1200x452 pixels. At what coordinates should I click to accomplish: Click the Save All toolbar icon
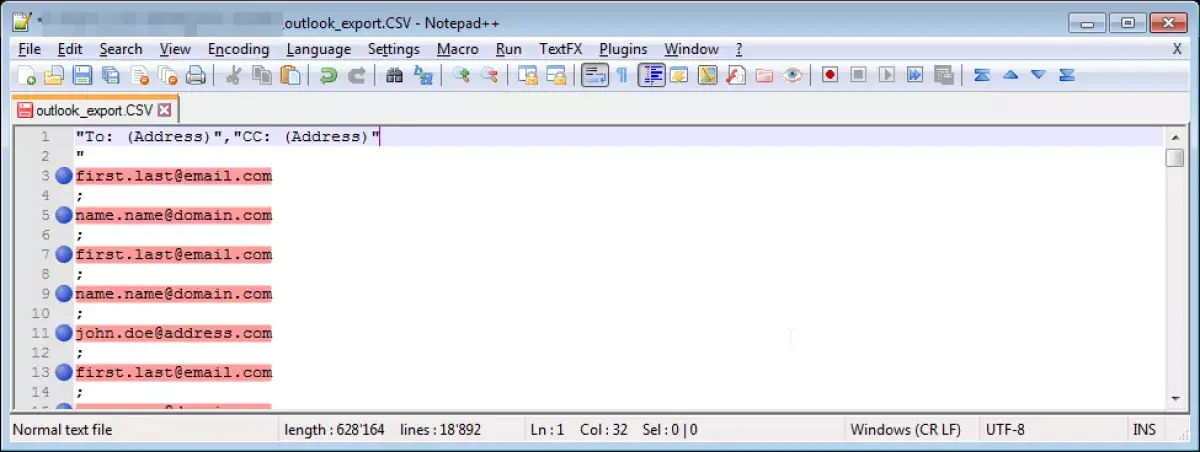pos(112,75)
